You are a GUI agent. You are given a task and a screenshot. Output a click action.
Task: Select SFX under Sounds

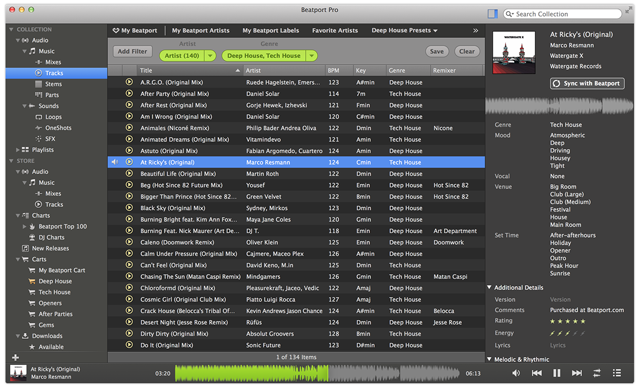tap(50, 139)
